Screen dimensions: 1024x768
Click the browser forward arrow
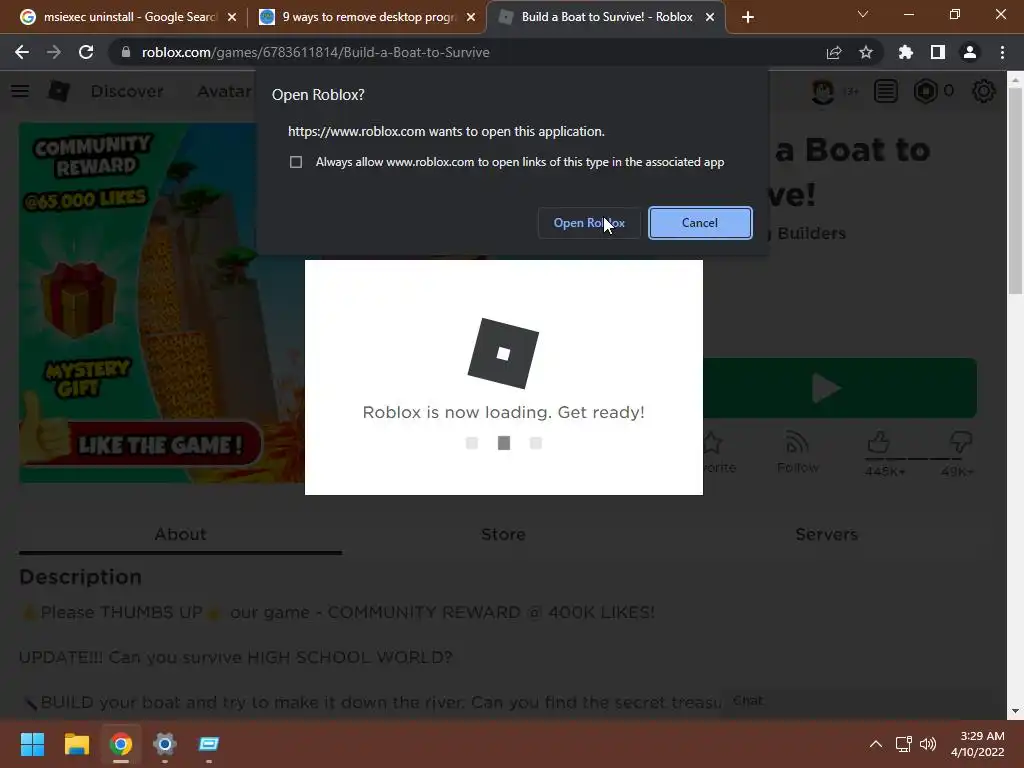(x=54, y=52)
